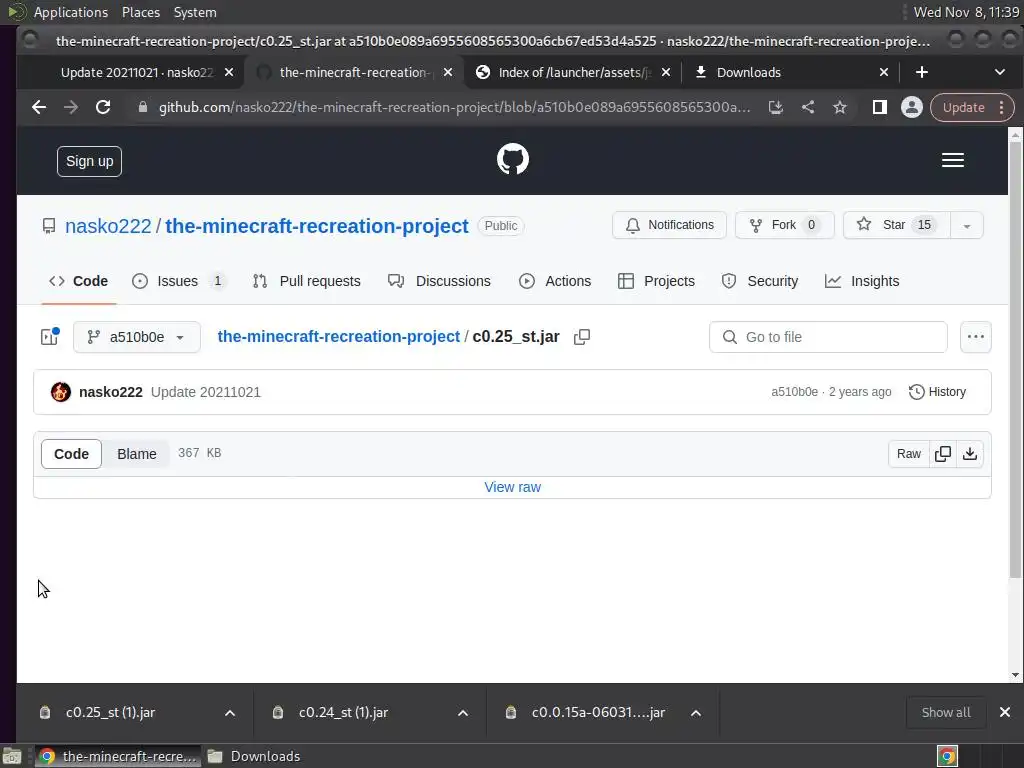Viewport: 1024px width, 768px height.
Task: Click the Notifications button
Action: tap(669, 225)
